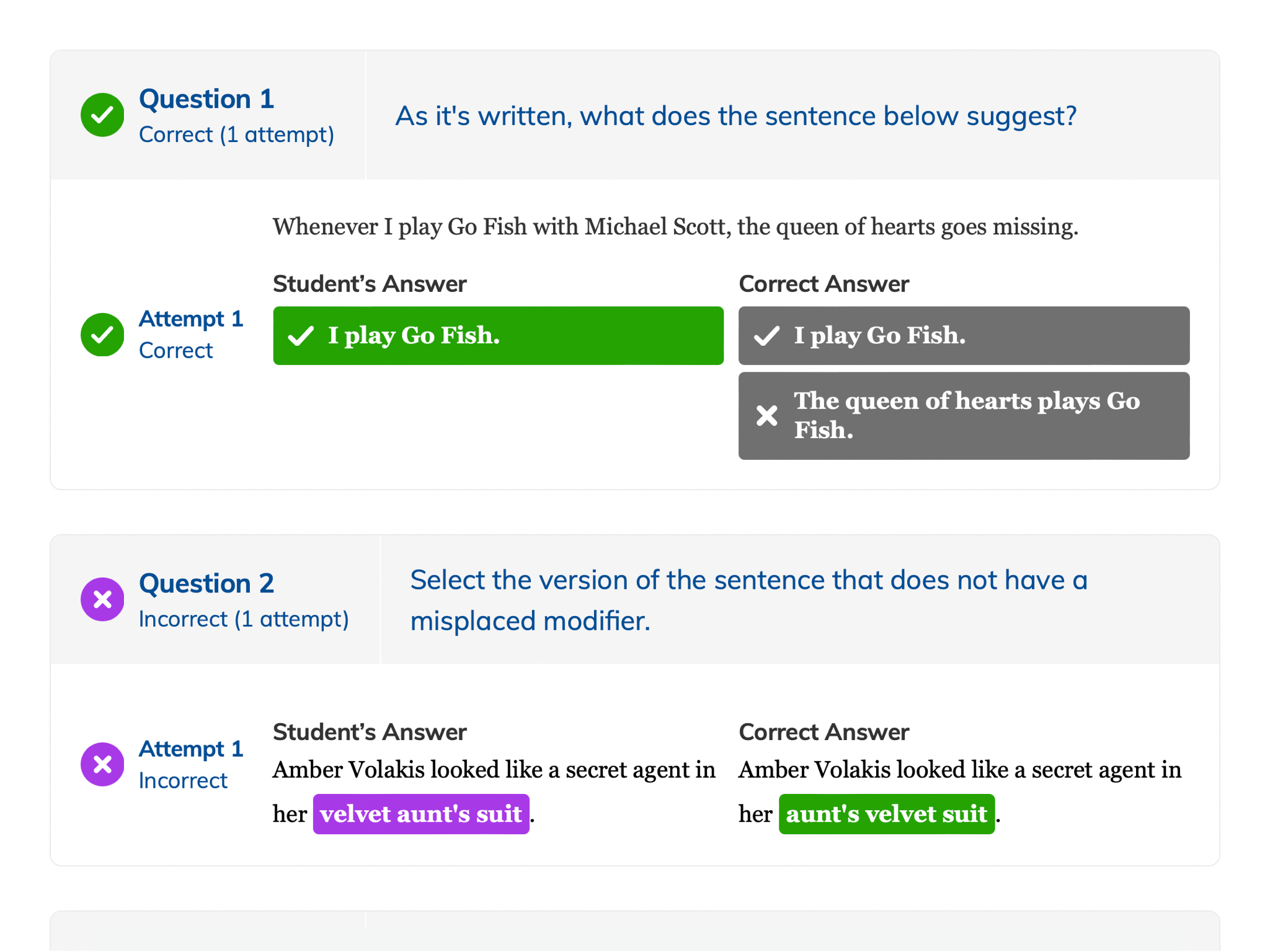Click Attempt 1 green correct status icon
This screenshot has height=952, width=1270.
102,335
